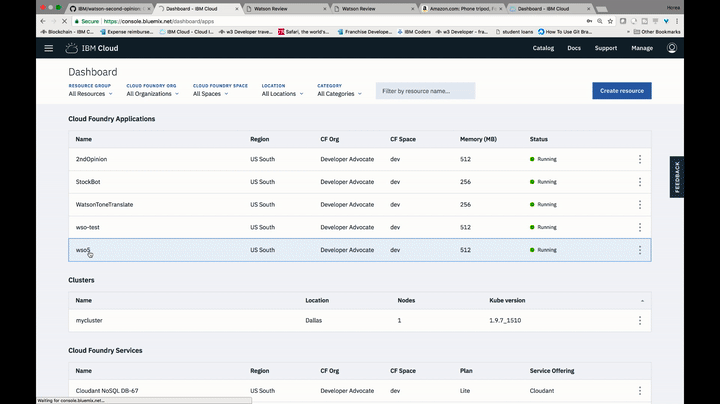Open the Docs menu item

574,48
